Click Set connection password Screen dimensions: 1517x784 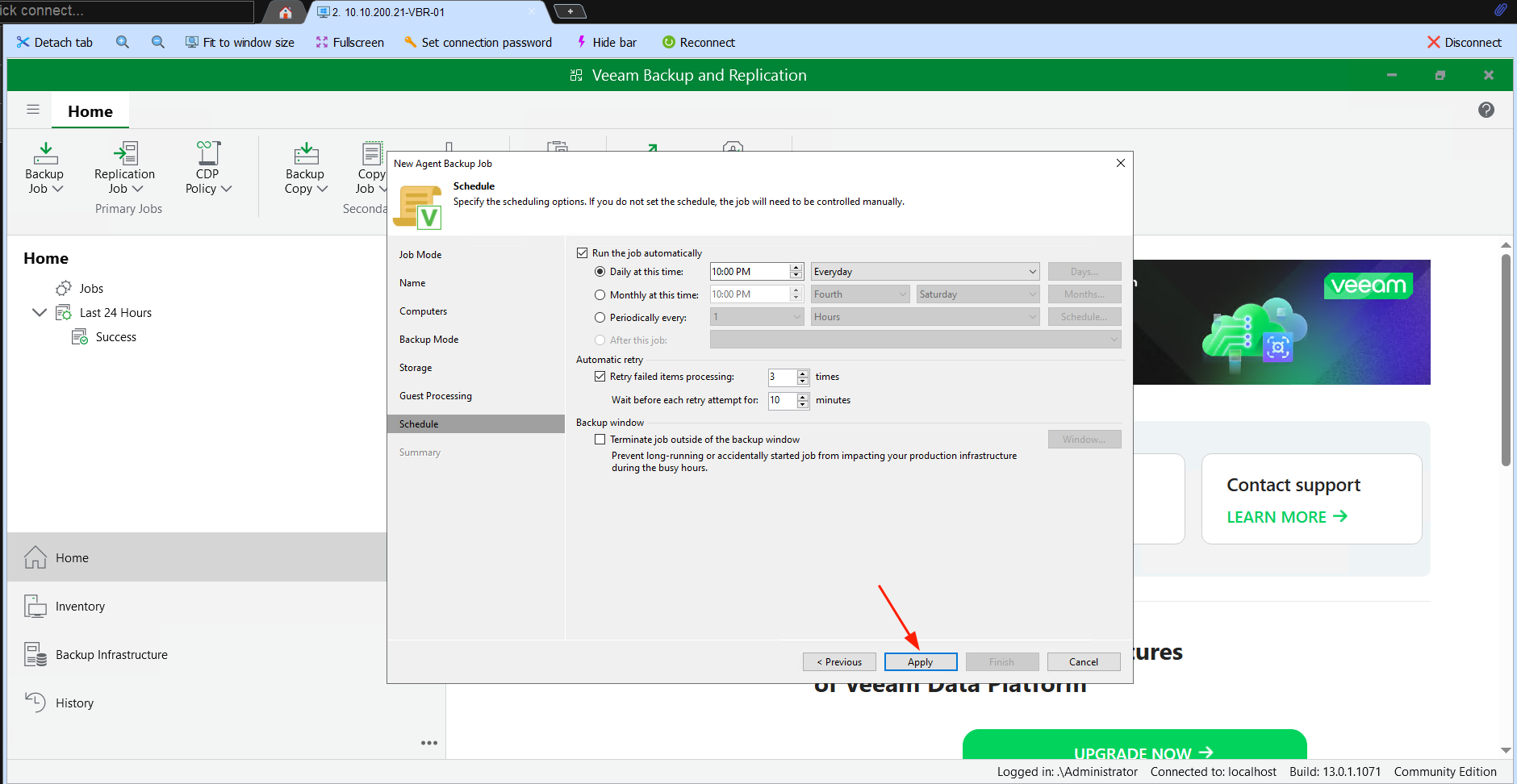(478, 42)
